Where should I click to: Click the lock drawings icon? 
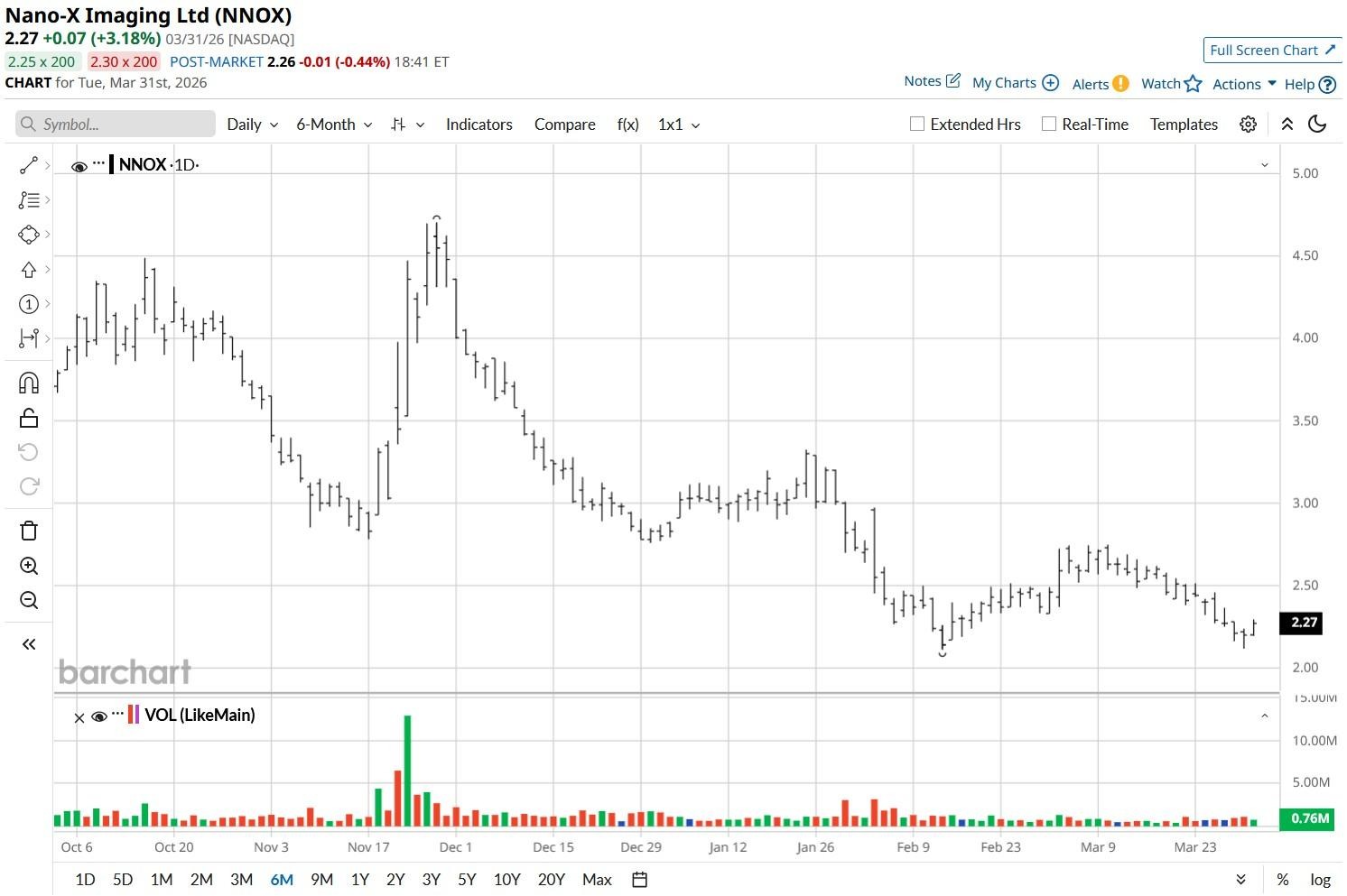[x=29, y=418]
